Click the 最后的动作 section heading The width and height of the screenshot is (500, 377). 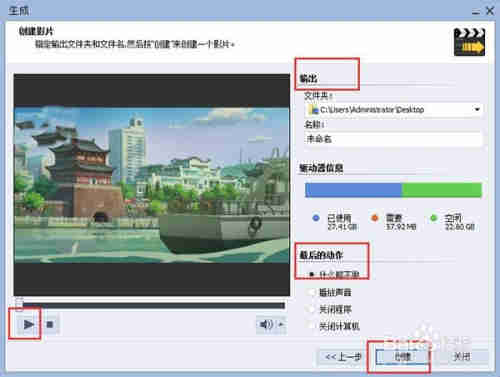321,255
